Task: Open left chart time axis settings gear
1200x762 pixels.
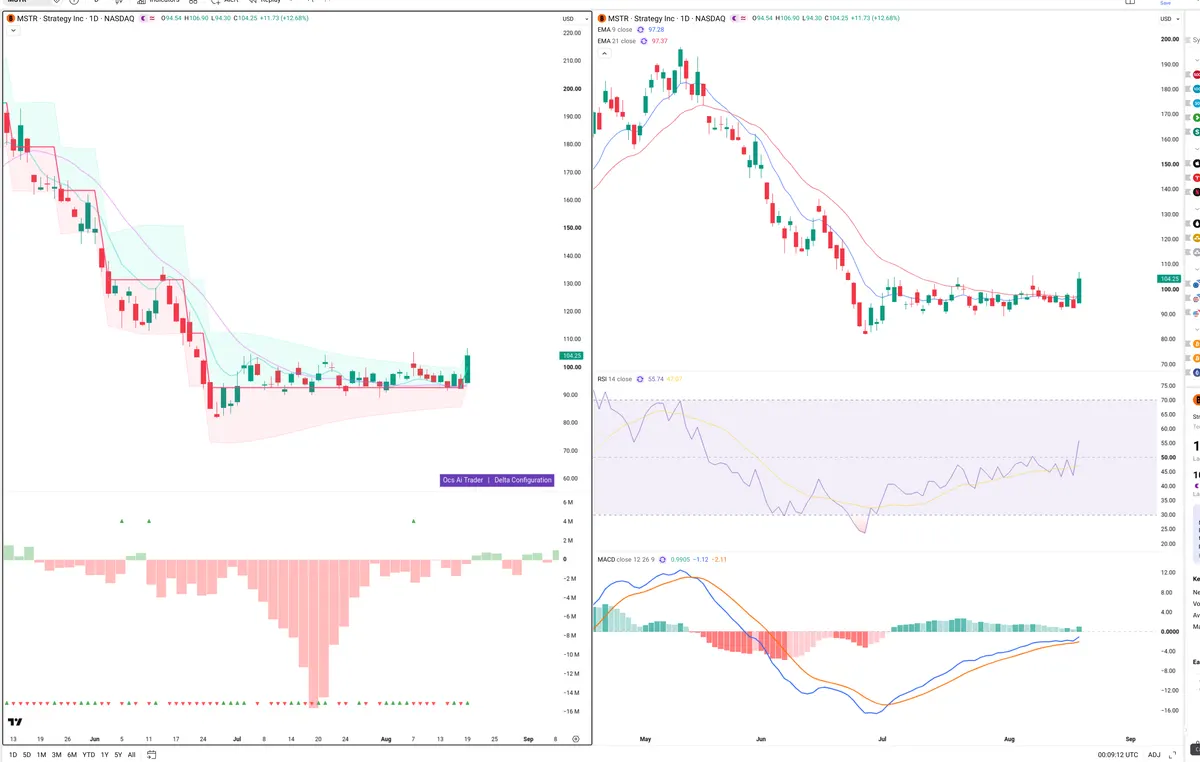Action: (576, 739)
